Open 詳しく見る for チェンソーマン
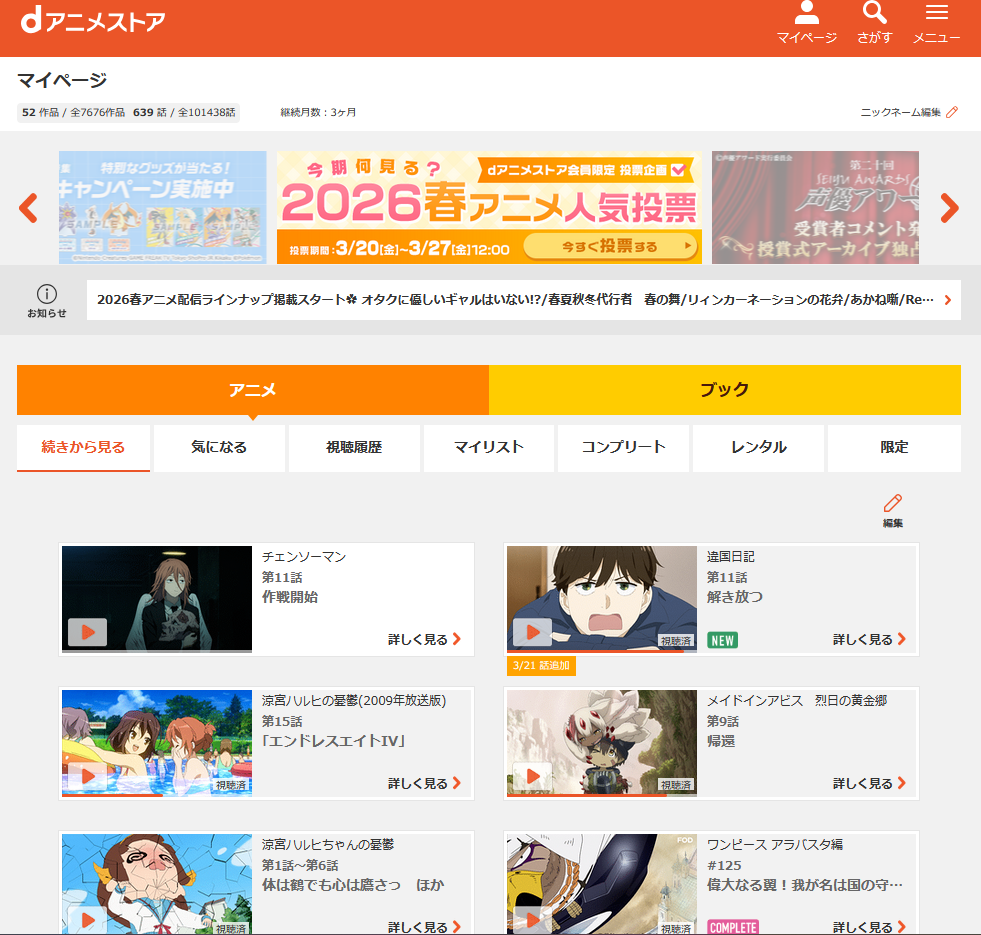 point(424,640)
